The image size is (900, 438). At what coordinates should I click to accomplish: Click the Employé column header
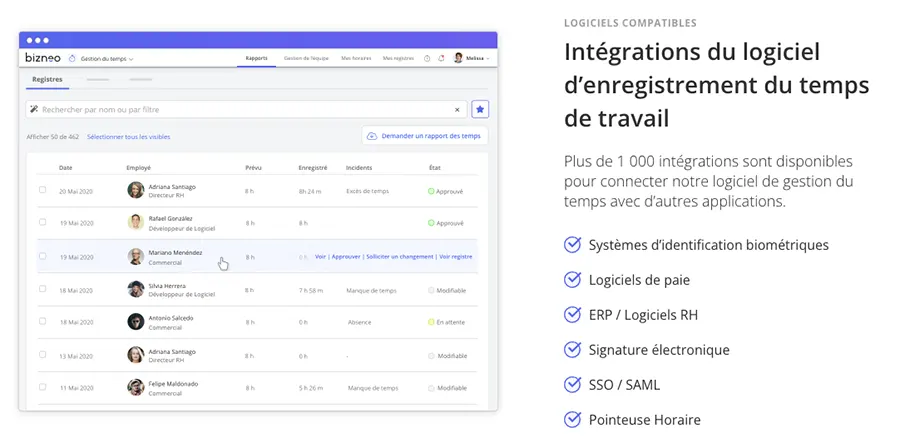pos(138,168)
